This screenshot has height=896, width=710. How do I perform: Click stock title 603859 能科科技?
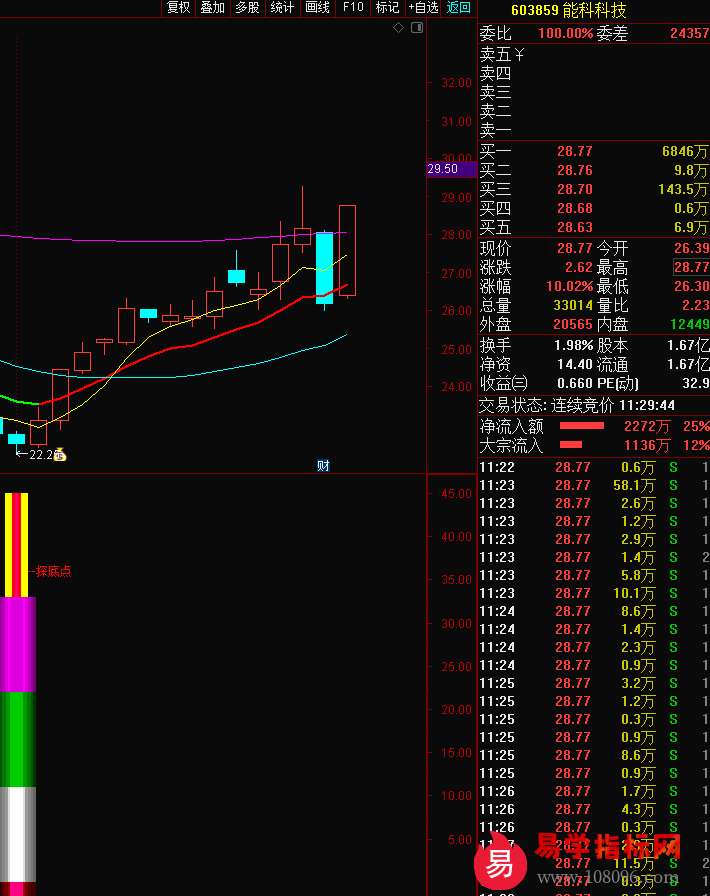[568, 11]
